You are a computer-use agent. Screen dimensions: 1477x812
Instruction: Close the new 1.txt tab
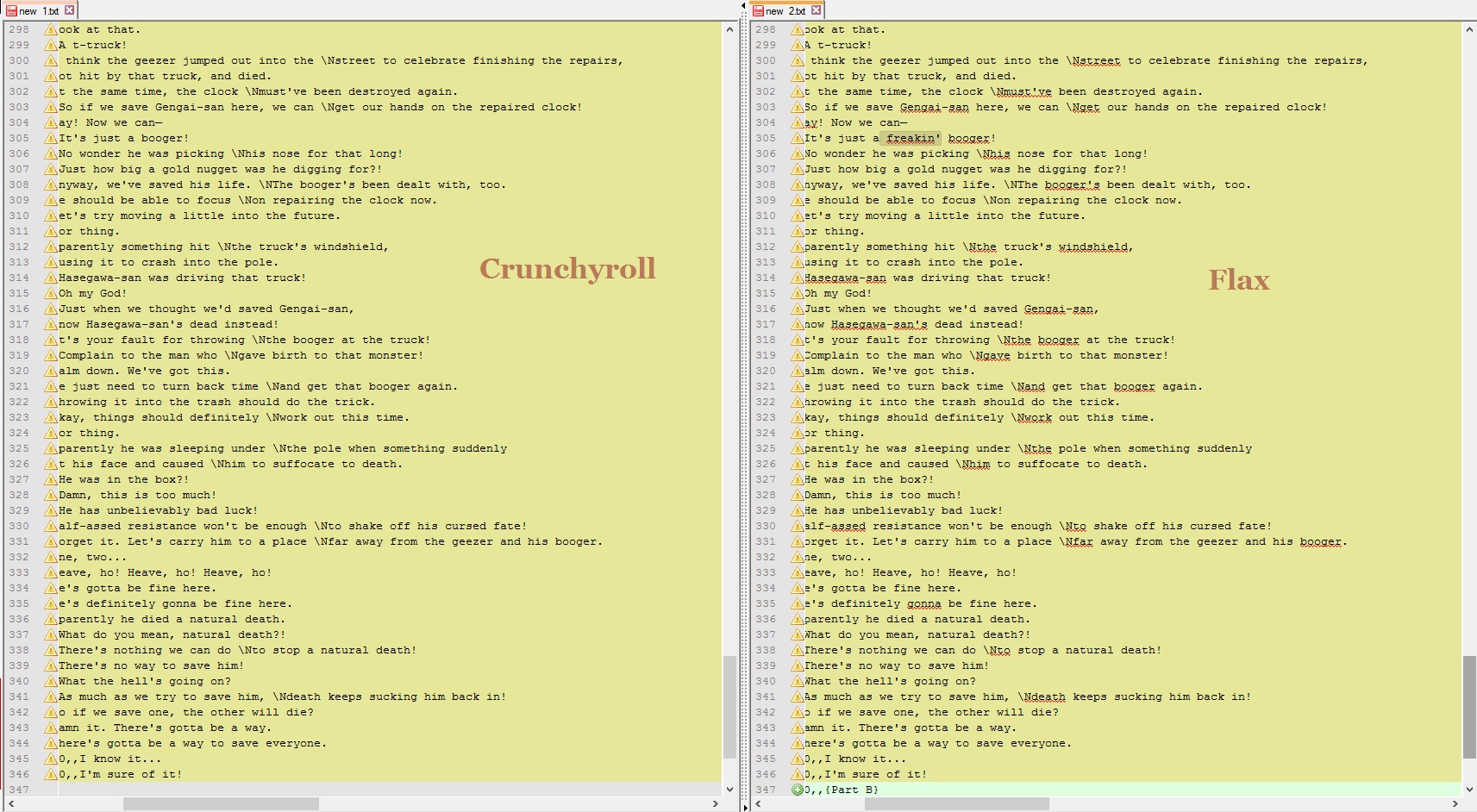coord(70,10)
